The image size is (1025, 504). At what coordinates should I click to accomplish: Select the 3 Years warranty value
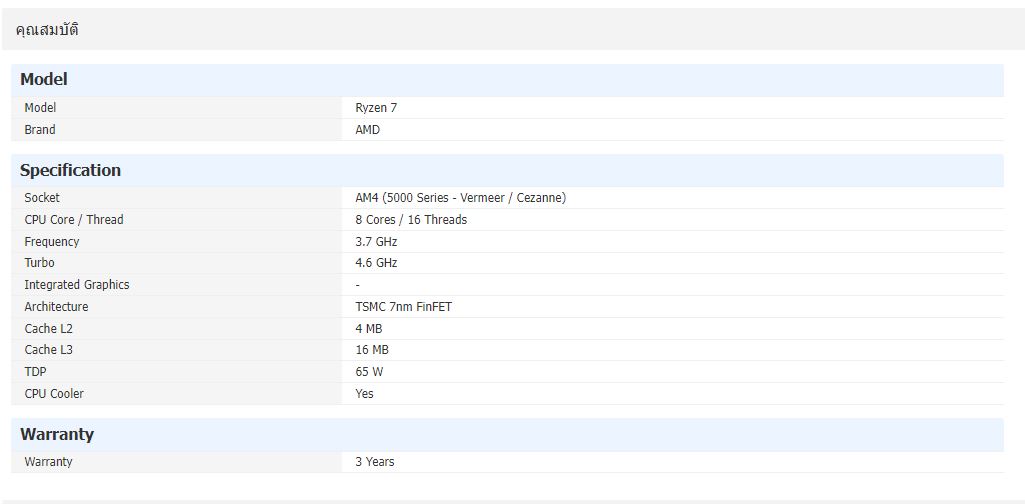click(x=374, y=462)
